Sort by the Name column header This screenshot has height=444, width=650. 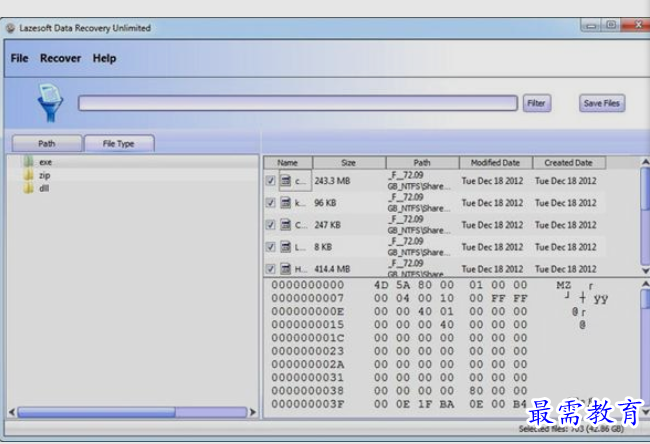tap(288, 163)
